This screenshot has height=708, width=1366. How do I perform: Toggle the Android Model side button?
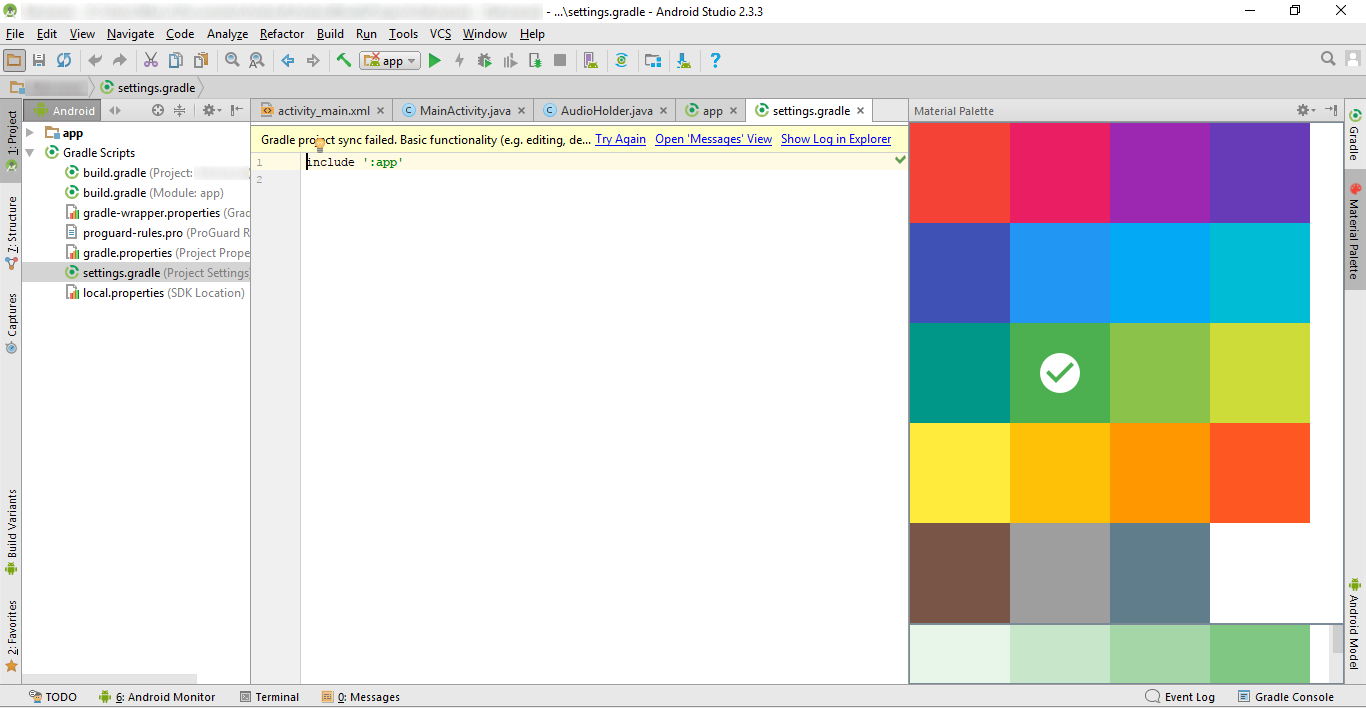(x=1355, y=623)
